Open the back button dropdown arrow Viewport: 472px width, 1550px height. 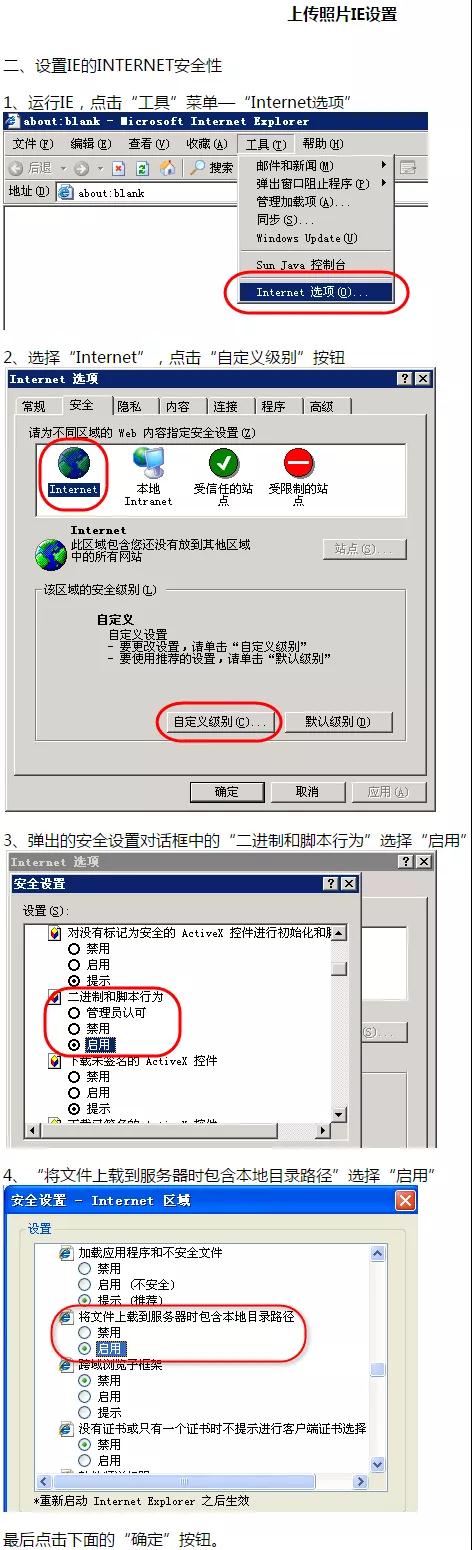click(63, 169)
